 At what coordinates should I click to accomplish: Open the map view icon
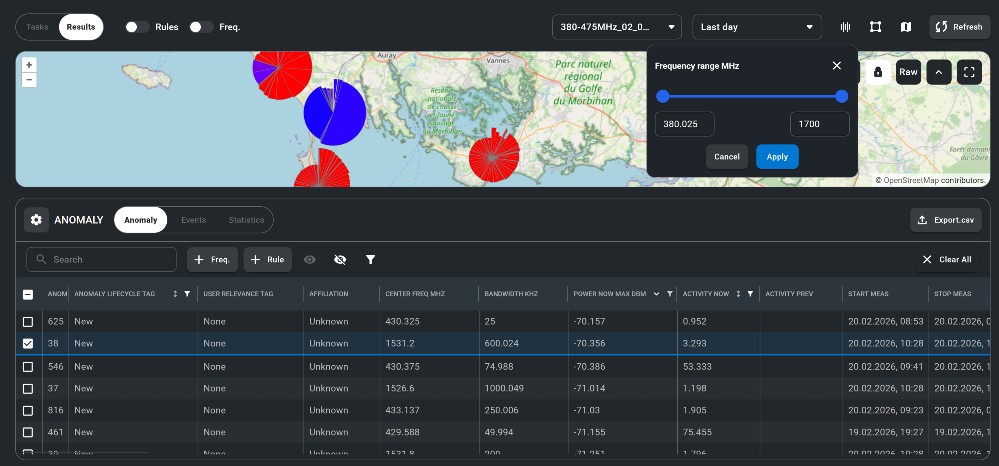[x=906, y=27]
